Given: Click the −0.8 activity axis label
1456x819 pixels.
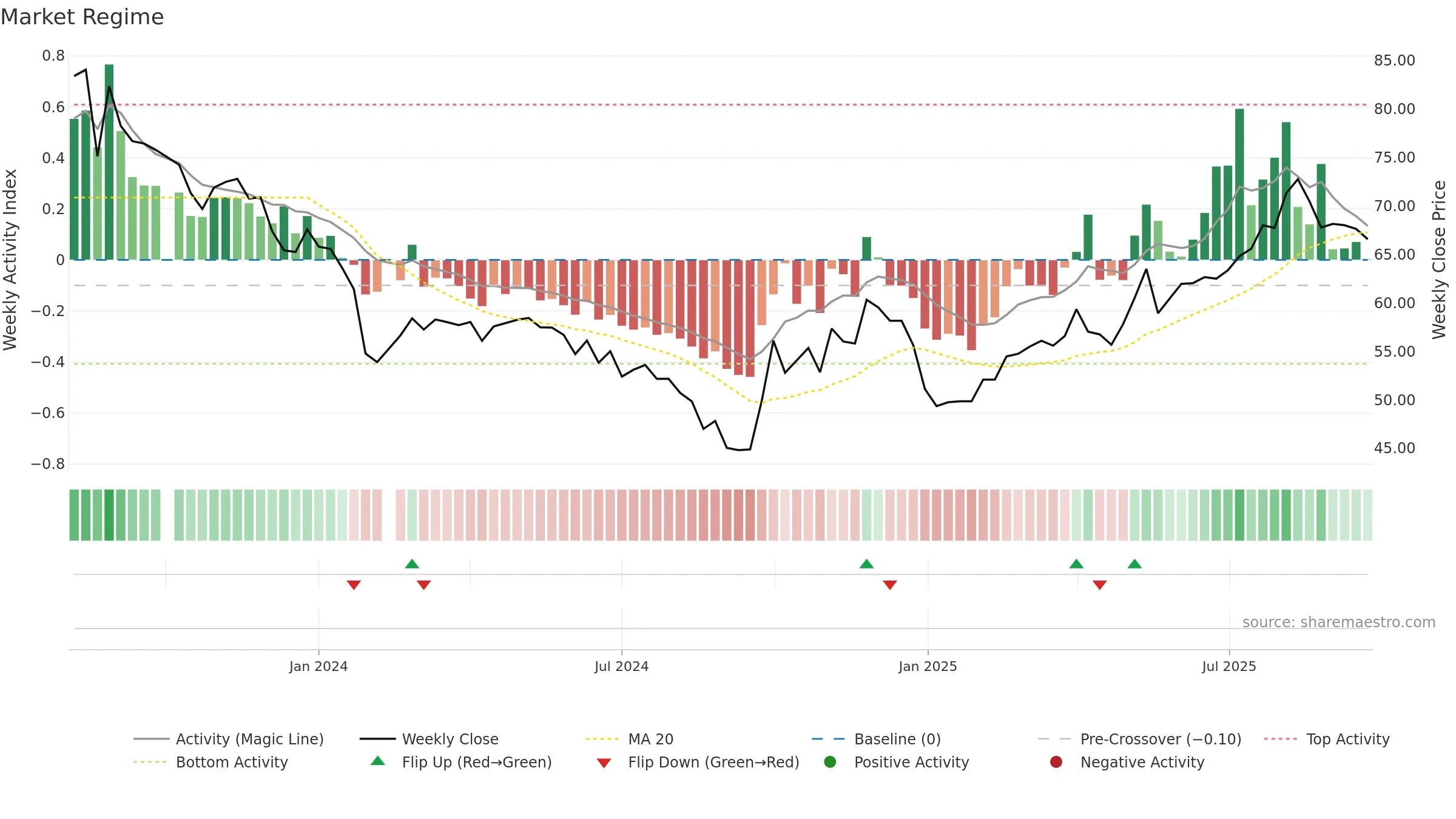Looking at the screenshot, I should (48, 464).
